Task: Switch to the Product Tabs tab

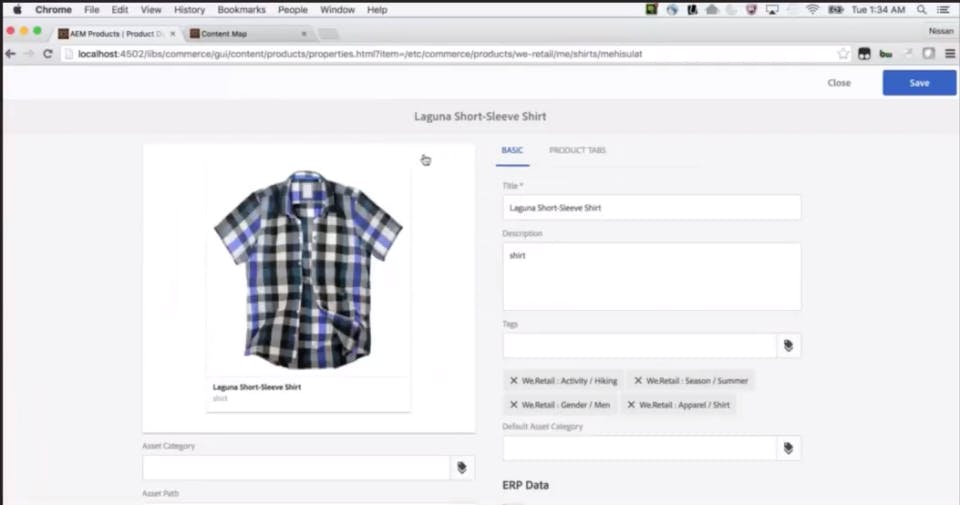Action: point(577,150)
